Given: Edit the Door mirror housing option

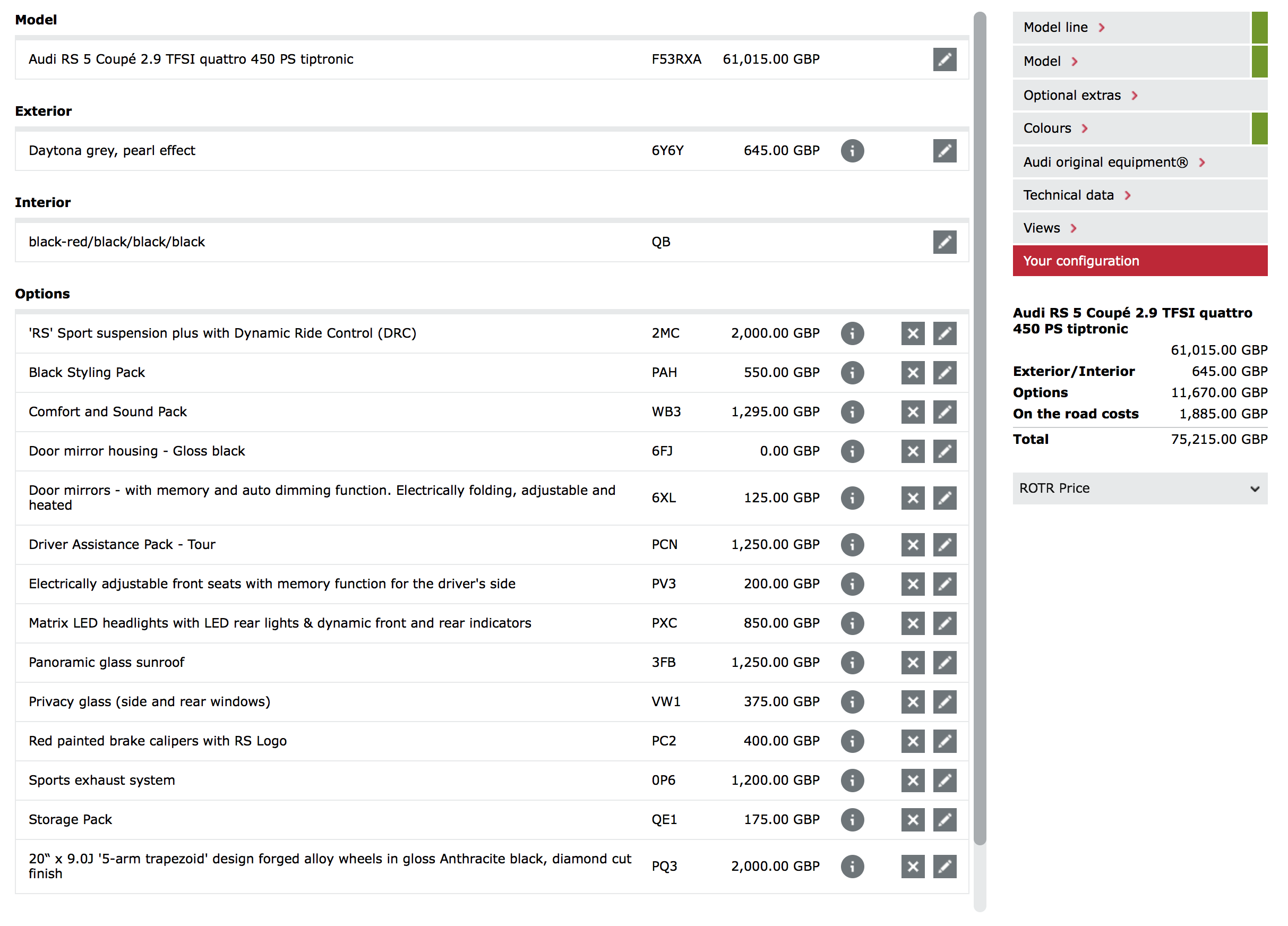Looking at the screenshot, I should [944, 451].
